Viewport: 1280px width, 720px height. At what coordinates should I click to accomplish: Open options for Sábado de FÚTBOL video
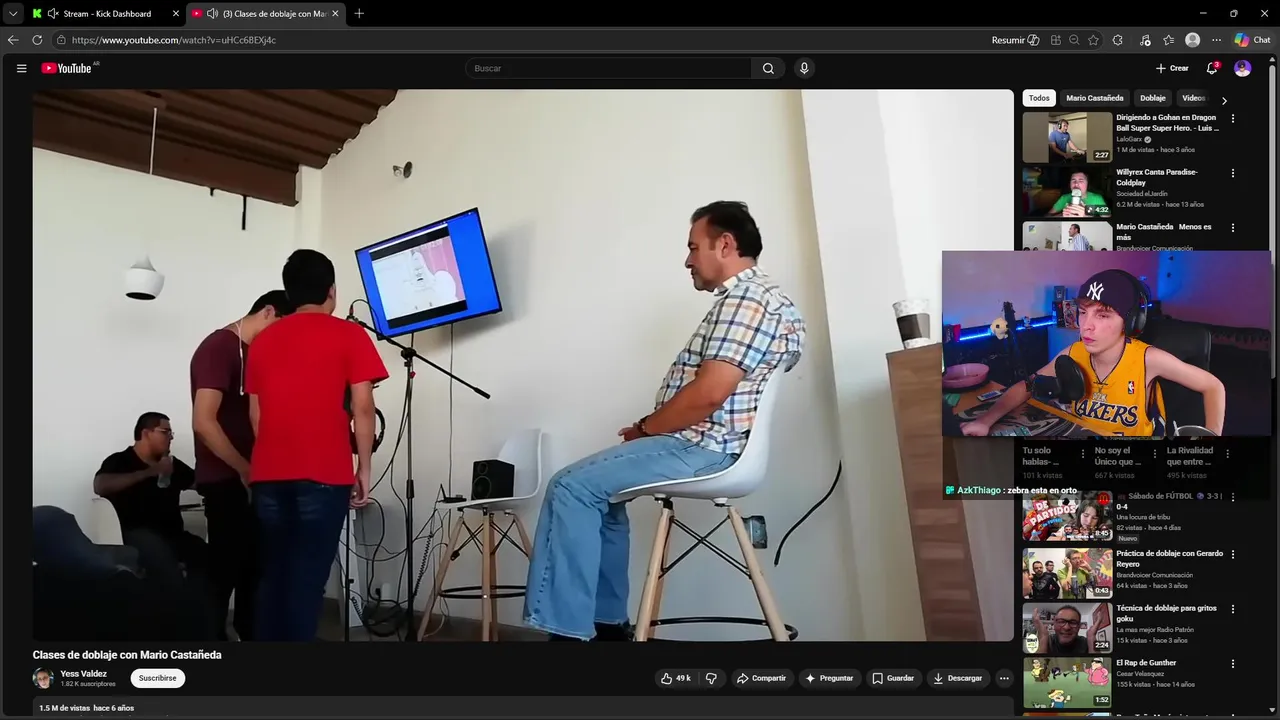coord(1232,497)
